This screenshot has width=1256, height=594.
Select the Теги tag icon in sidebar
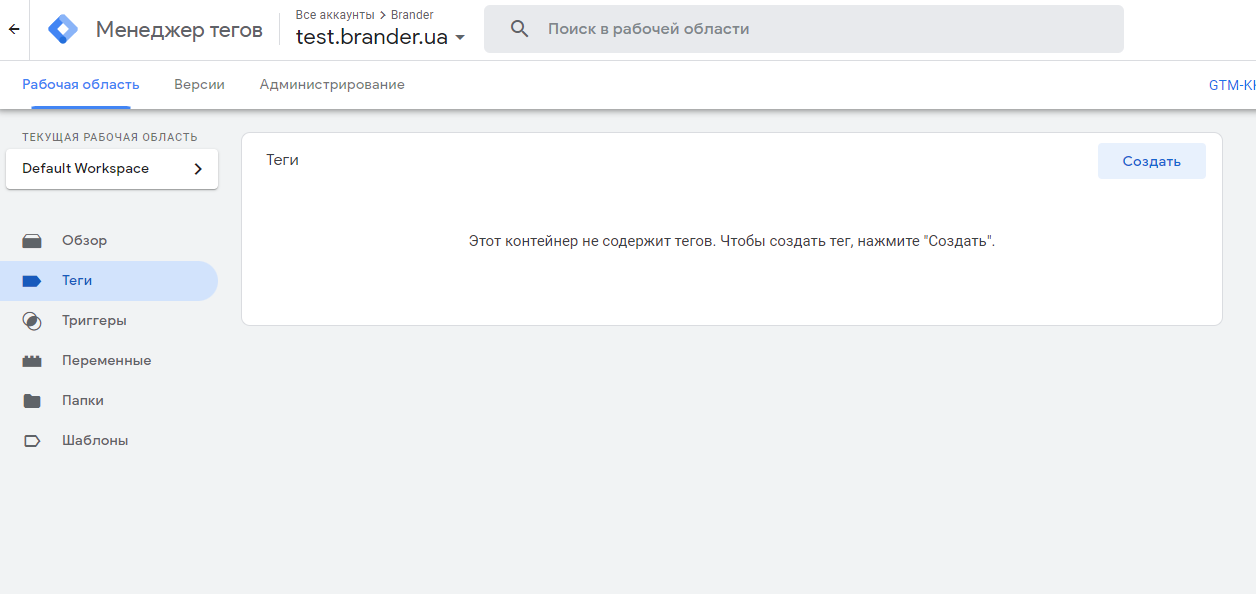(32, 281)
